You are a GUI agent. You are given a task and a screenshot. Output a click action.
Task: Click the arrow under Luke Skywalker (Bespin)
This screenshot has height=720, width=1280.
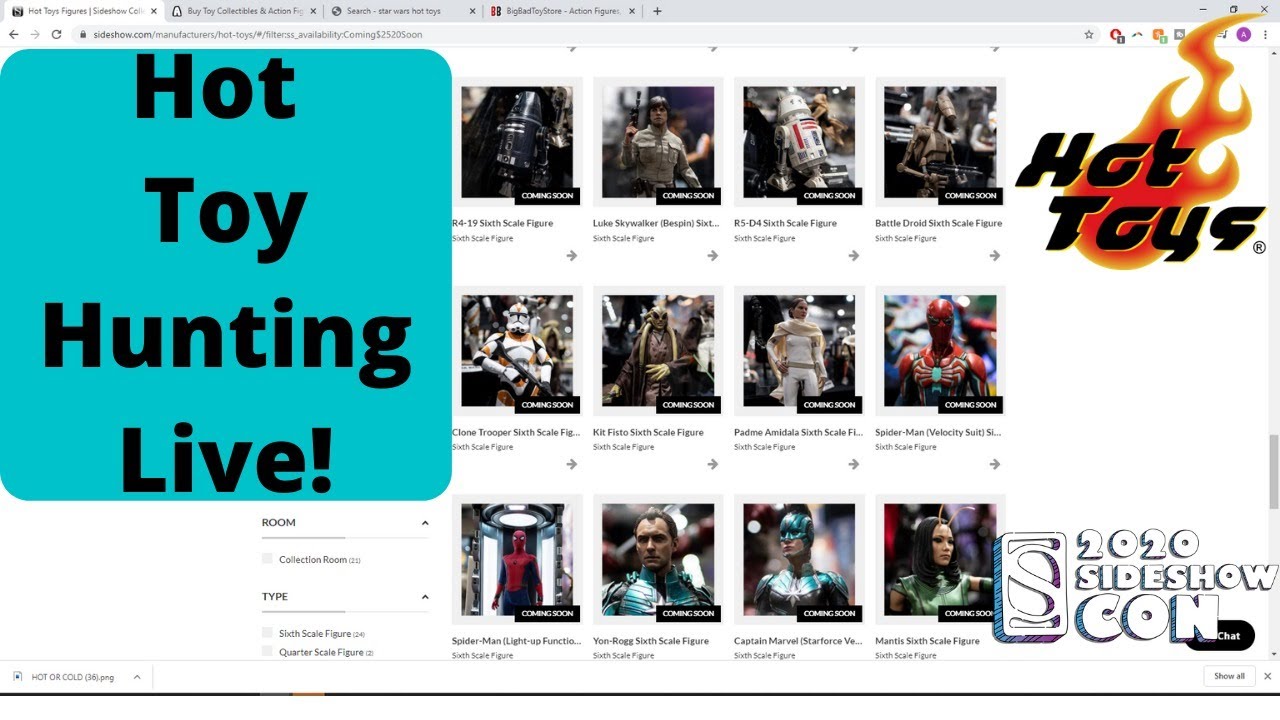[713, 256]
